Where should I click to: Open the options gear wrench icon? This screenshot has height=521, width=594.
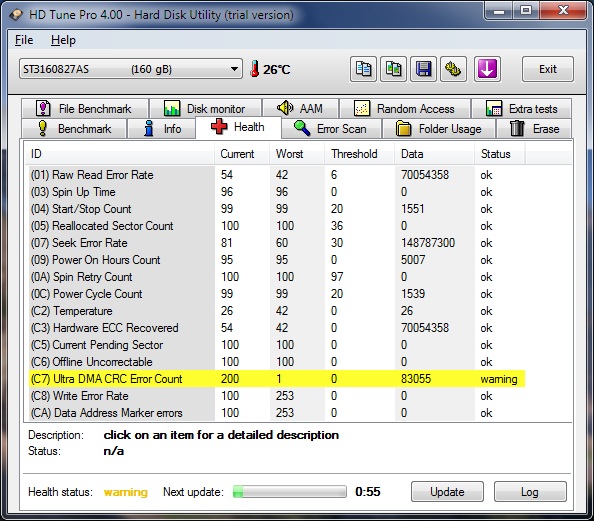point(453,69)
